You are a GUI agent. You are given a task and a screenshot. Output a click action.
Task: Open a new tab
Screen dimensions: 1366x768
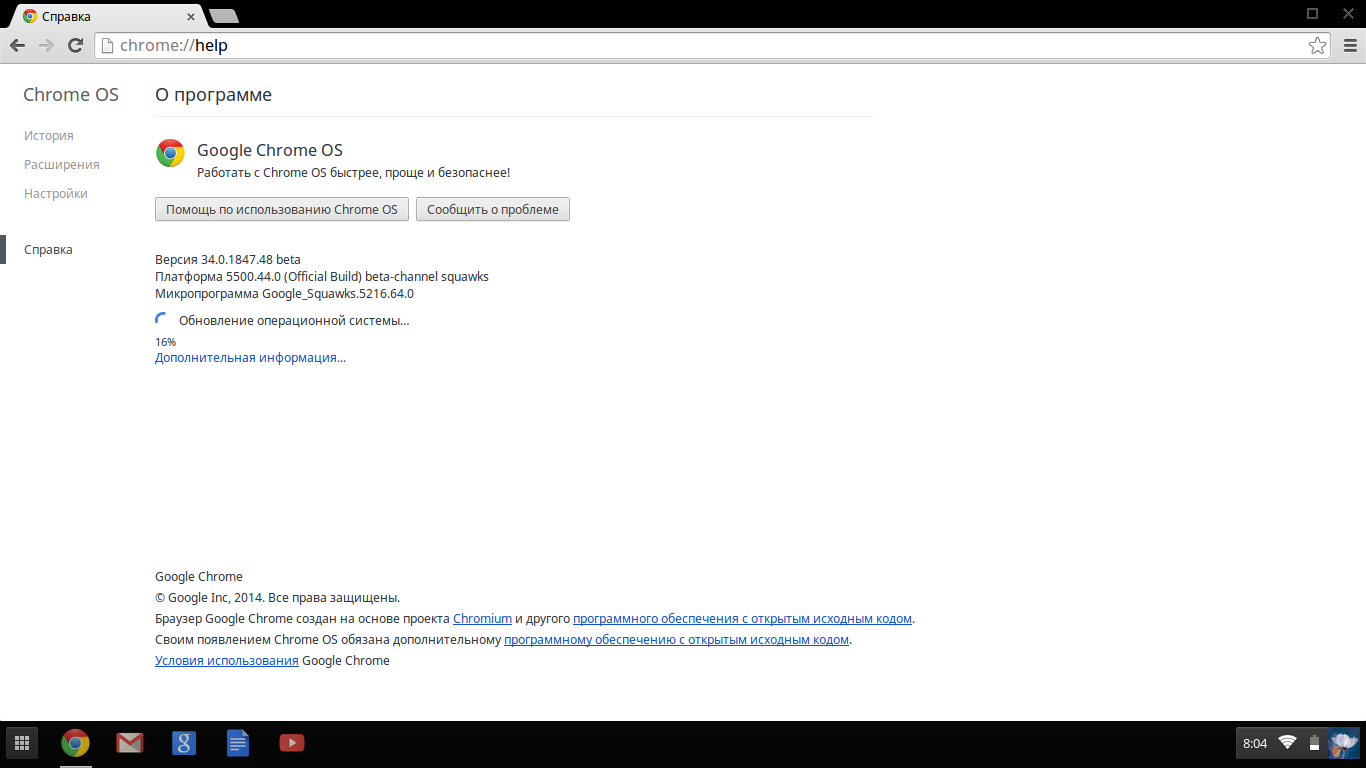223,16
